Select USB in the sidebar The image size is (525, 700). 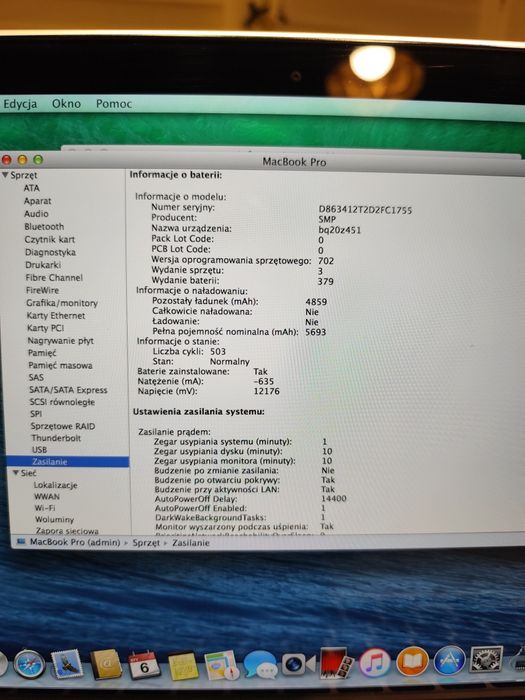pyautogui.click(x=39, y=450)
